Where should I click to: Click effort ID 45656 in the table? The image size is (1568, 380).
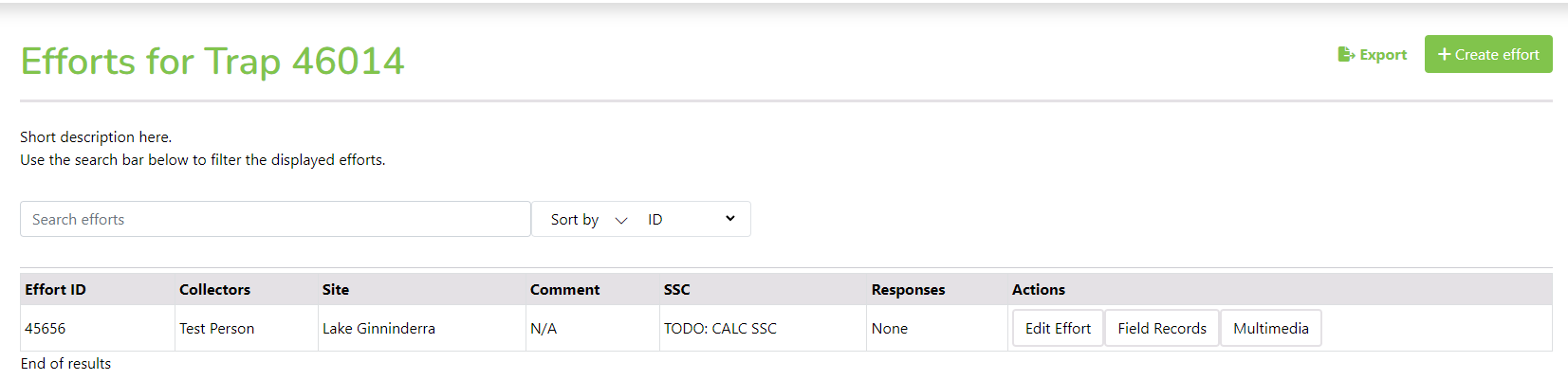click(x=46, y=329)
